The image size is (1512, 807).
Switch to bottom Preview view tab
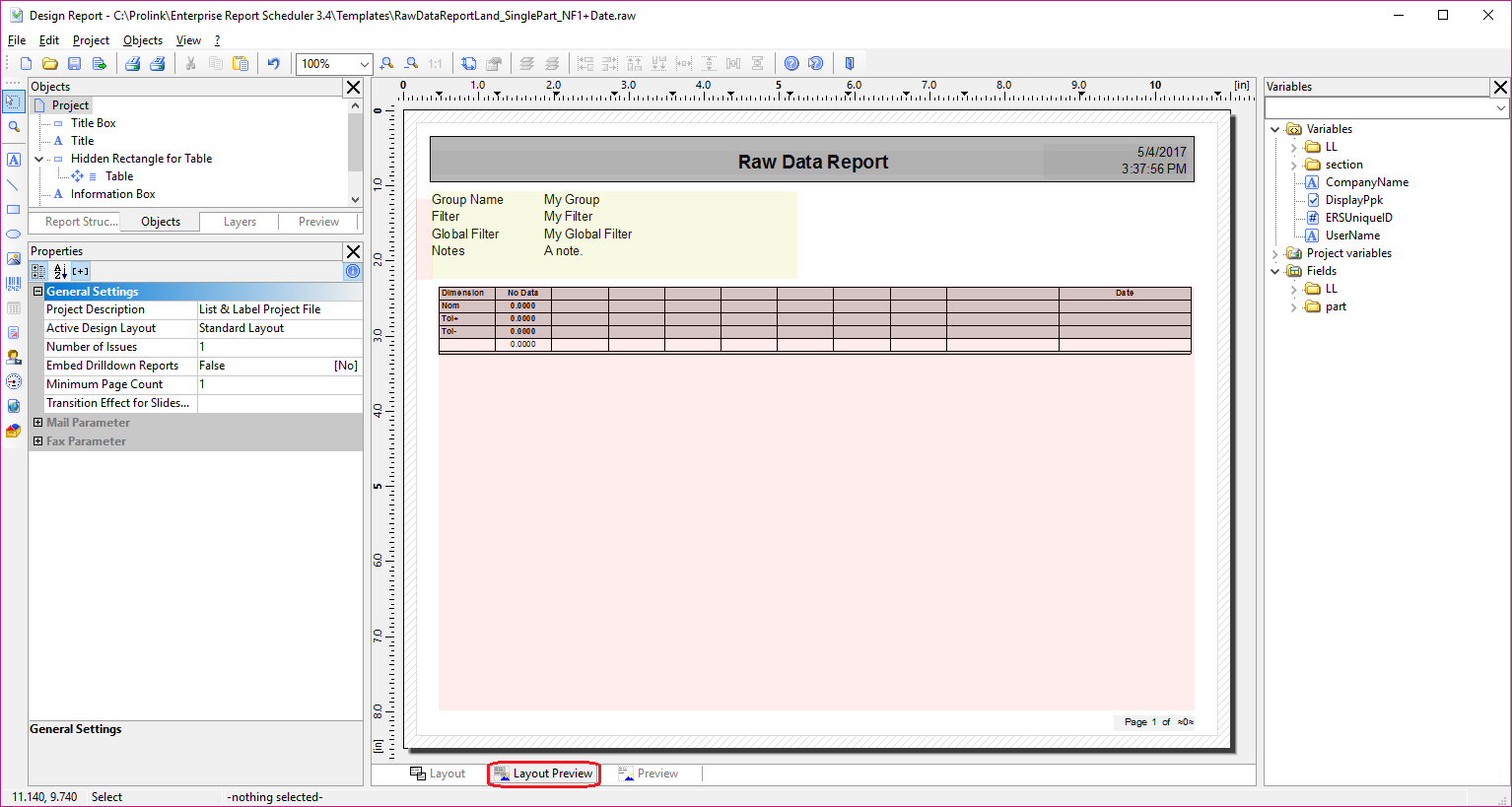[648, 773]
